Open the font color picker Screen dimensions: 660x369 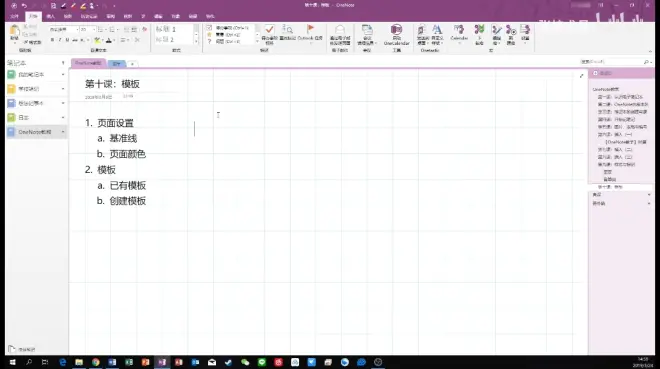(x=109, y=40)
